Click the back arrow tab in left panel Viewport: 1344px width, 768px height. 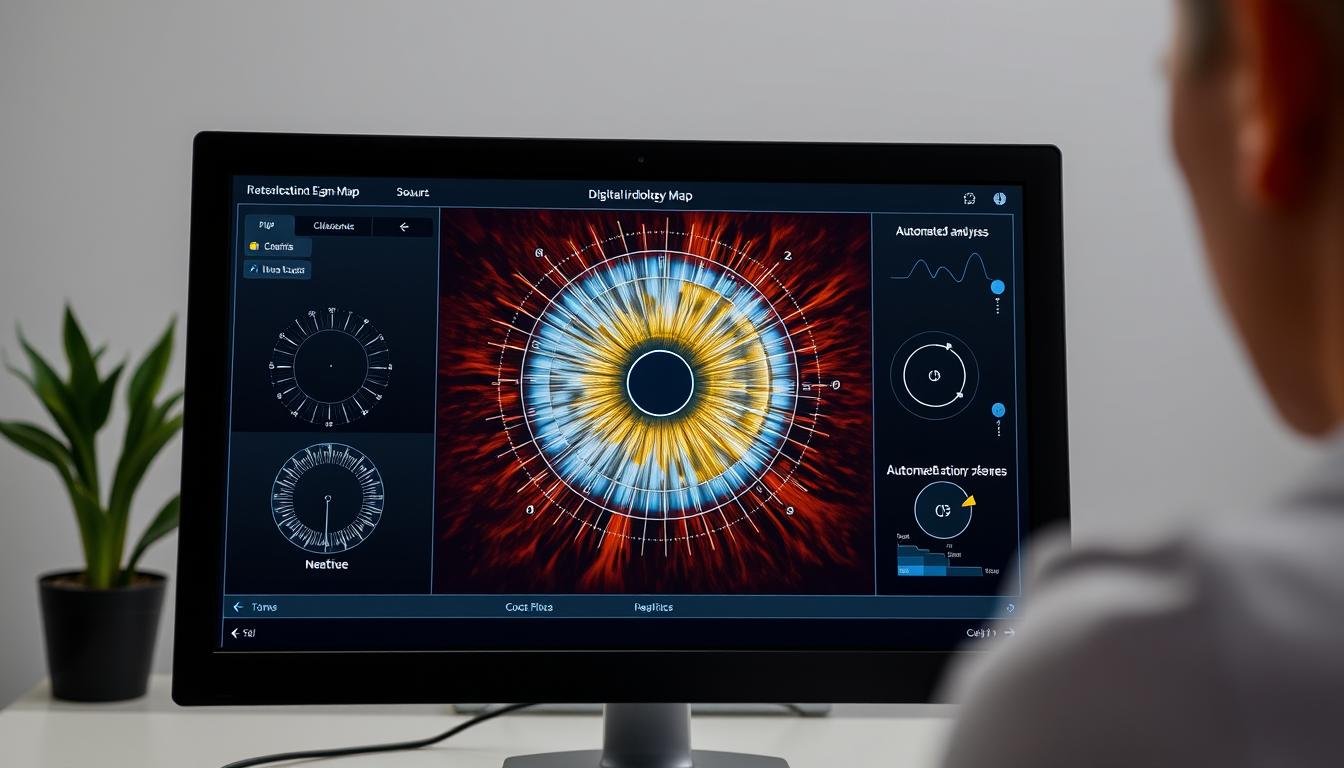pyautogui.click(x=404, y=227)
